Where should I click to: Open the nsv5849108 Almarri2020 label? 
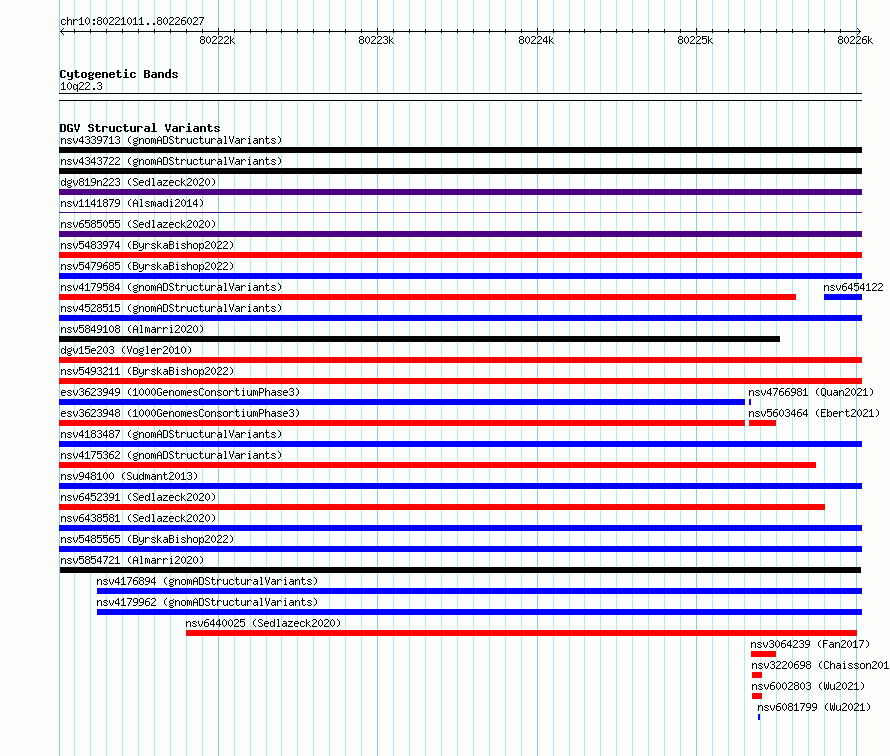click(x=132, y=329)
